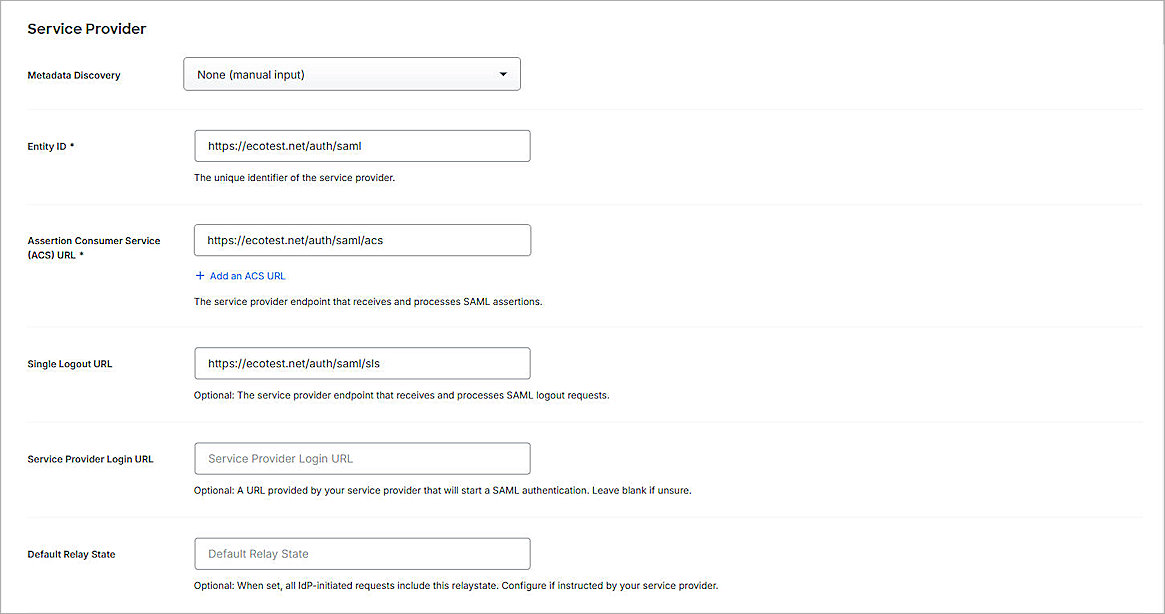Click the Service Provider section heading
1165x614 pixels.
tap(86, 28)
